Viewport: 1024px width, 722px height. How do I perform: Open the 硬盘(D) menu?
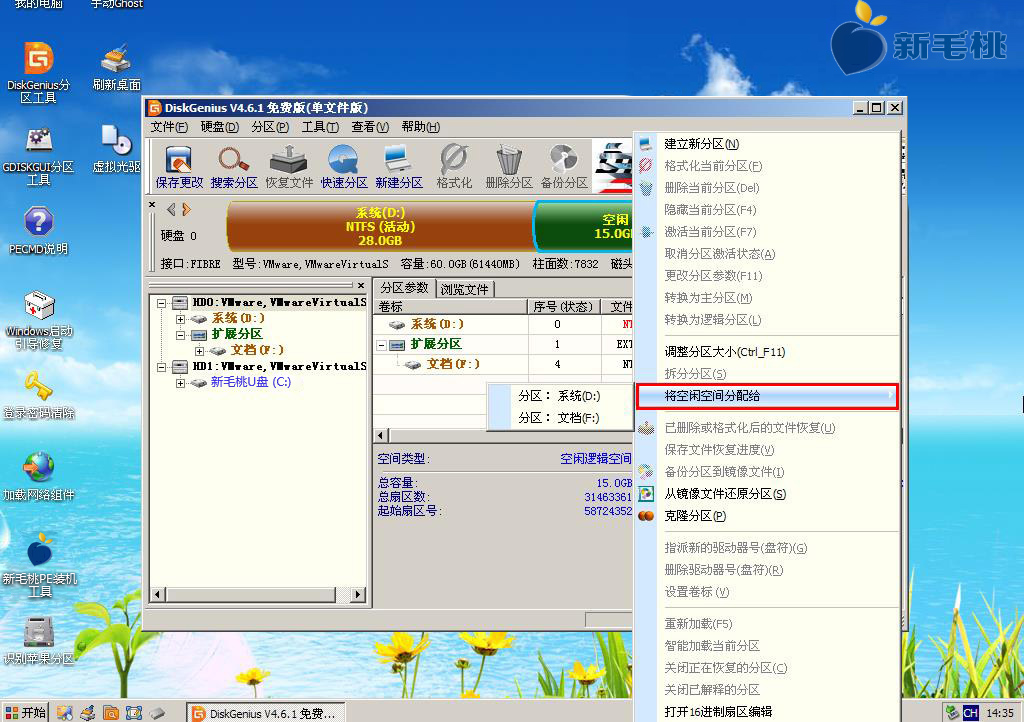click(219, 127)
